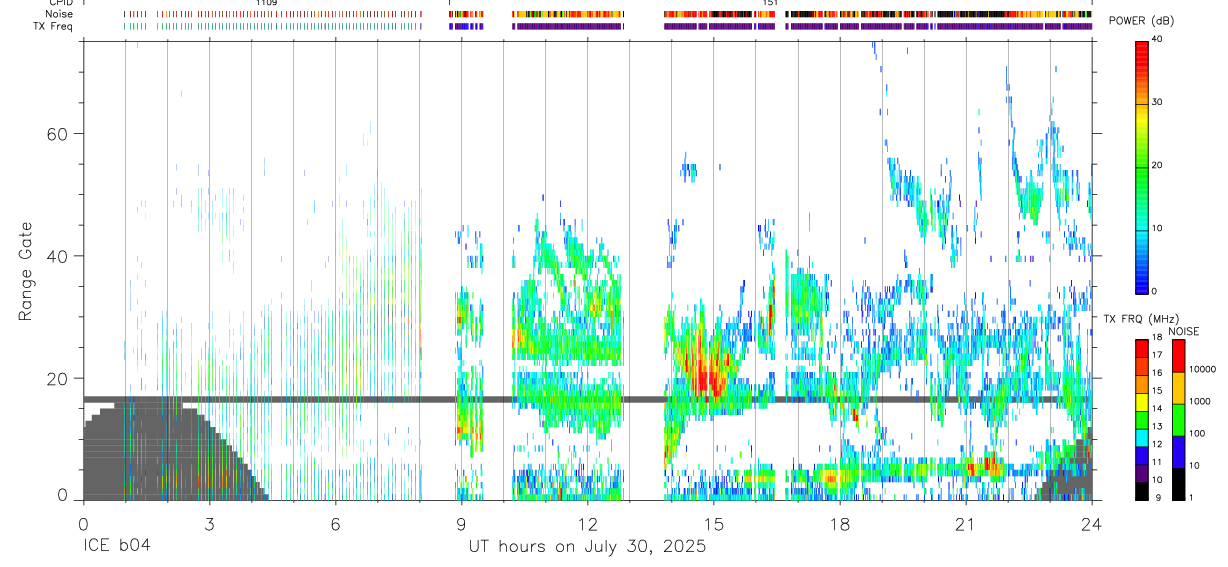Click the 60 tick on Range Gate axis
Screen dimensions: 1228x567
(x=58, y=134)
